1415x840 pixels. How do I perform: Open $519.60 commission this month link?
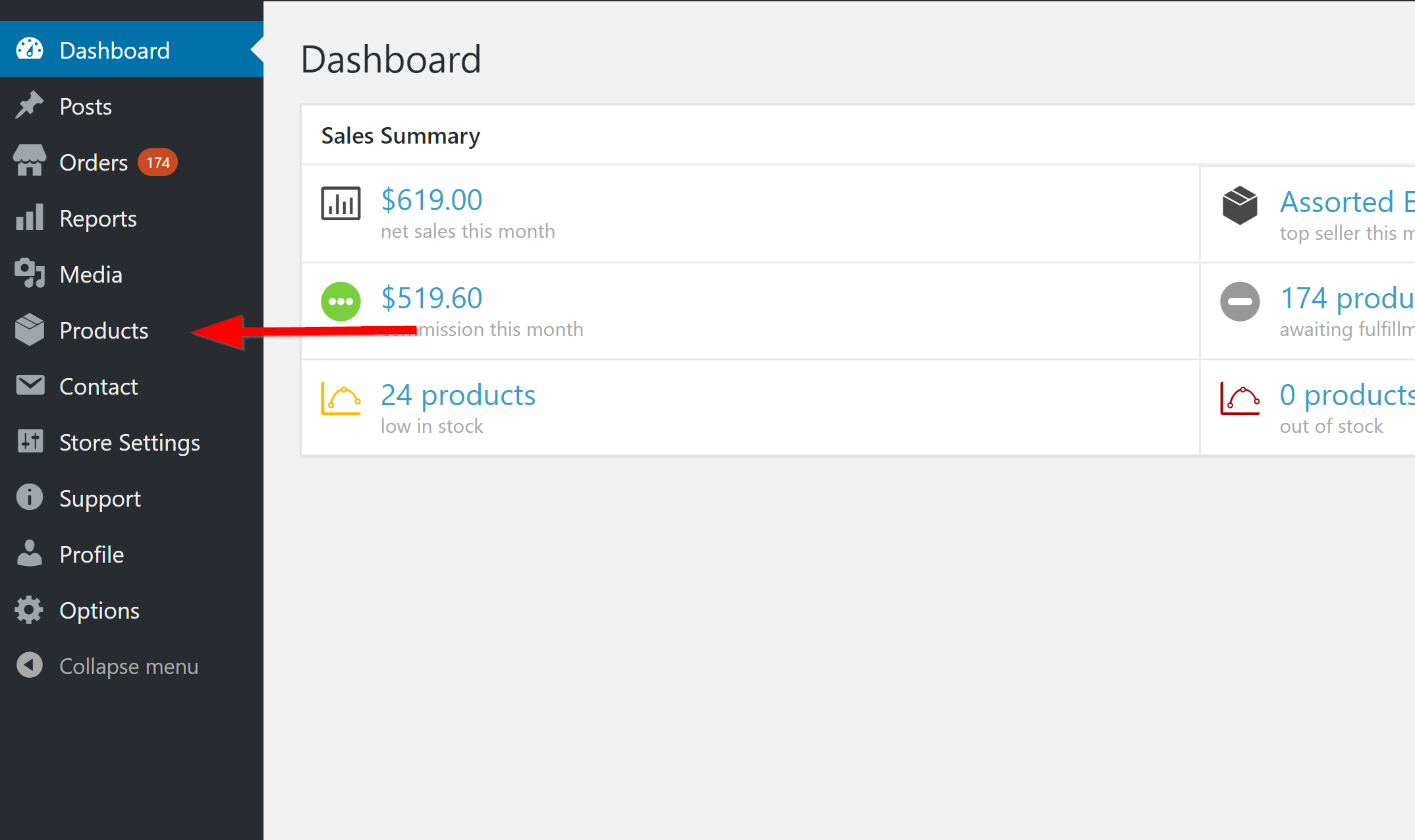click(431, 298)
